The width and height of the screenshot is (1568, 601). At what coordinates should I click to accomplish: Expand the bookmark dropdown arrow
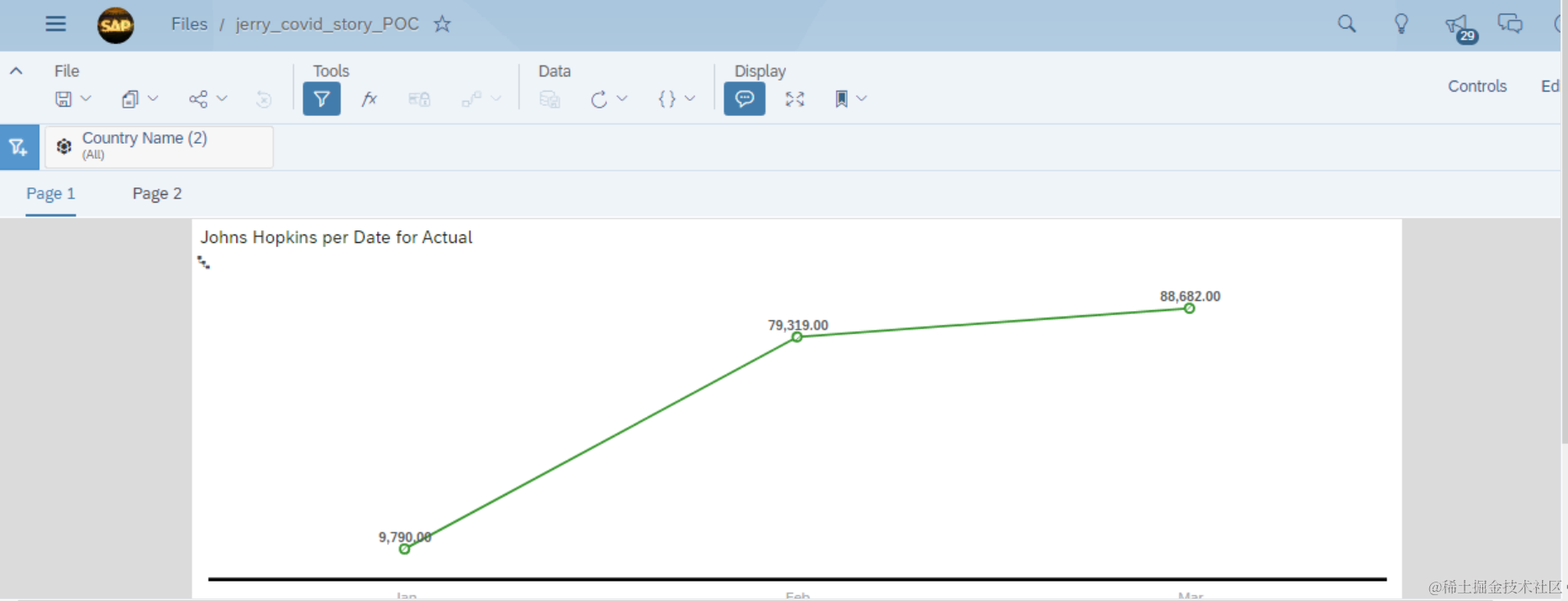click(861, 98)
